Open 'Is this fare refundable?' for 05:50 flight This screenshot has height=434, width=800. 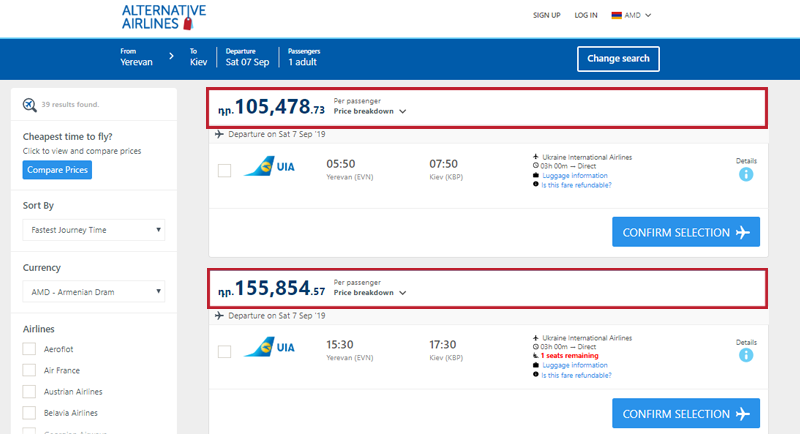[x=576, y=185]
